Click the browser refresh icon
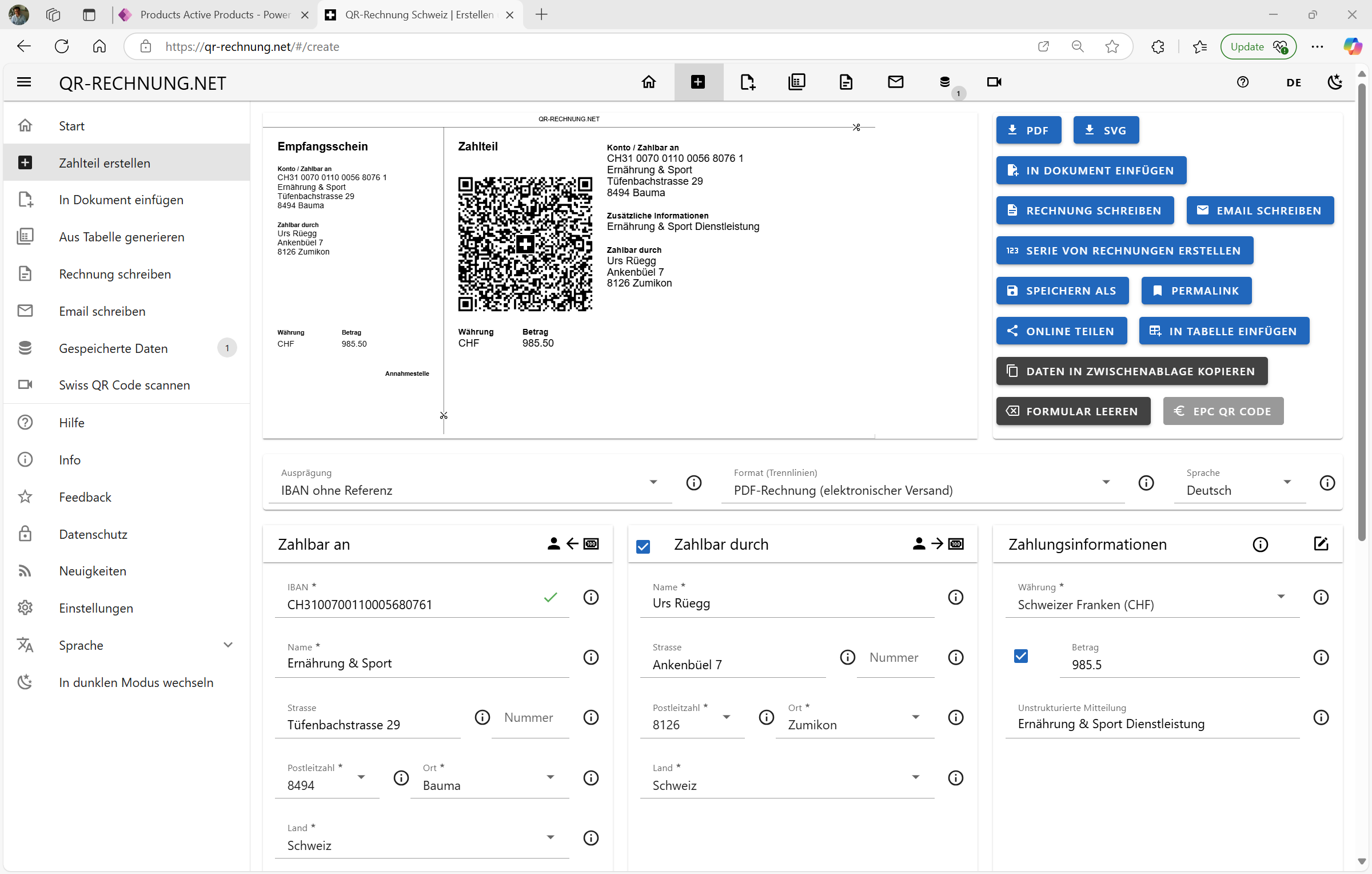The height and width of the screenshot is (874, 1372). point(62,47)
